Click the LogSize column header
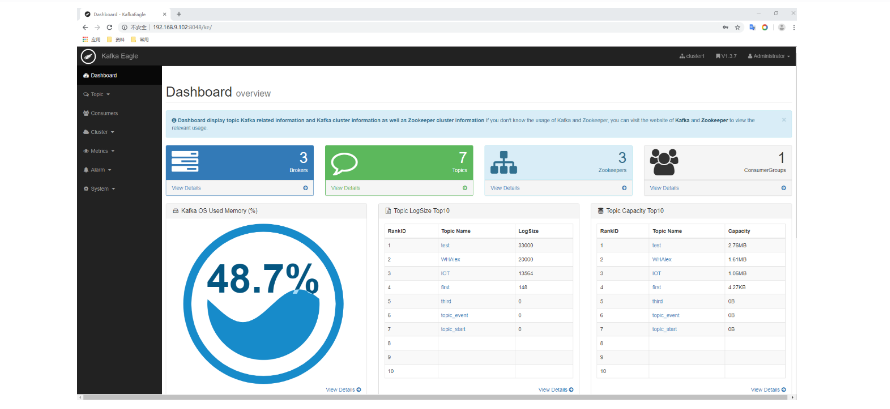 528,231
